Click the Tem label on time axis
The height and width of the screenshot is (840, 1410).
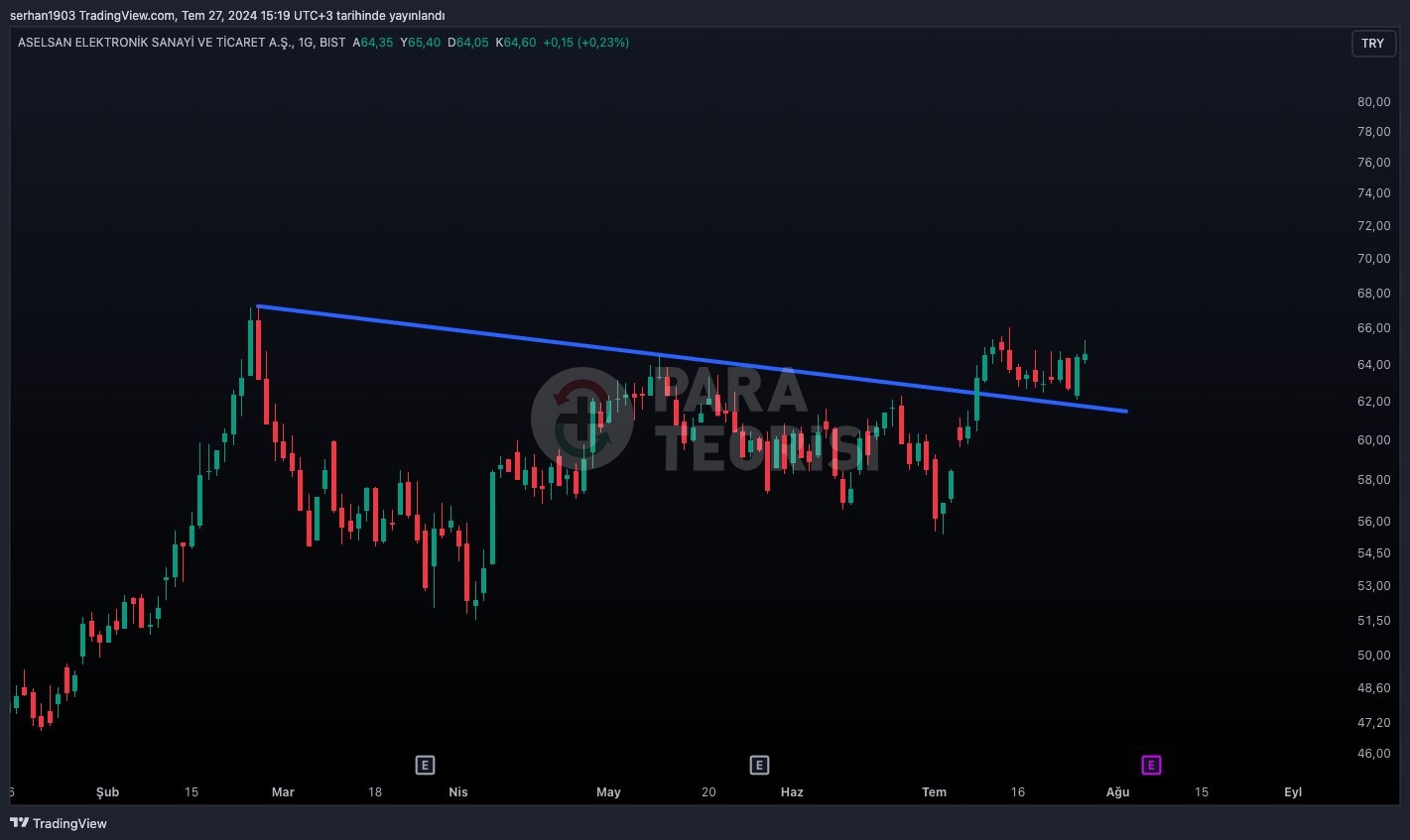(x=934, y=792)
